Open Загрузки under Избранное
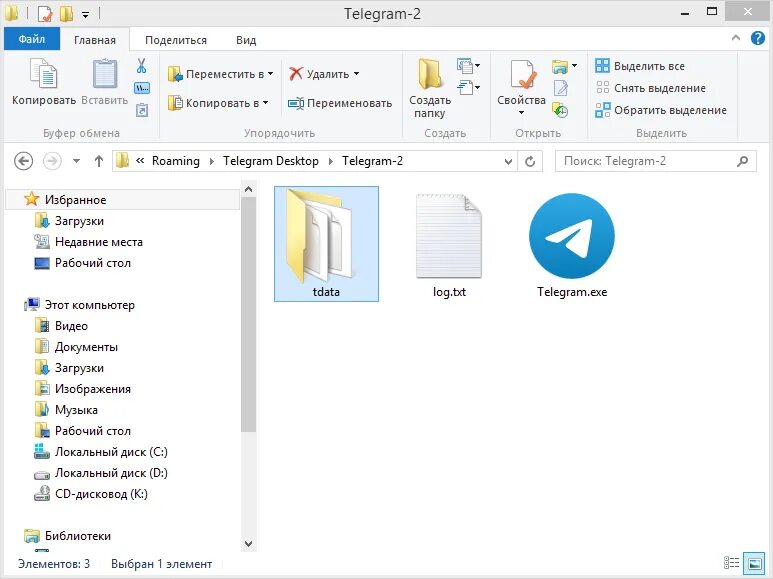Screen dimensions: 773x579 pos(79,221)
